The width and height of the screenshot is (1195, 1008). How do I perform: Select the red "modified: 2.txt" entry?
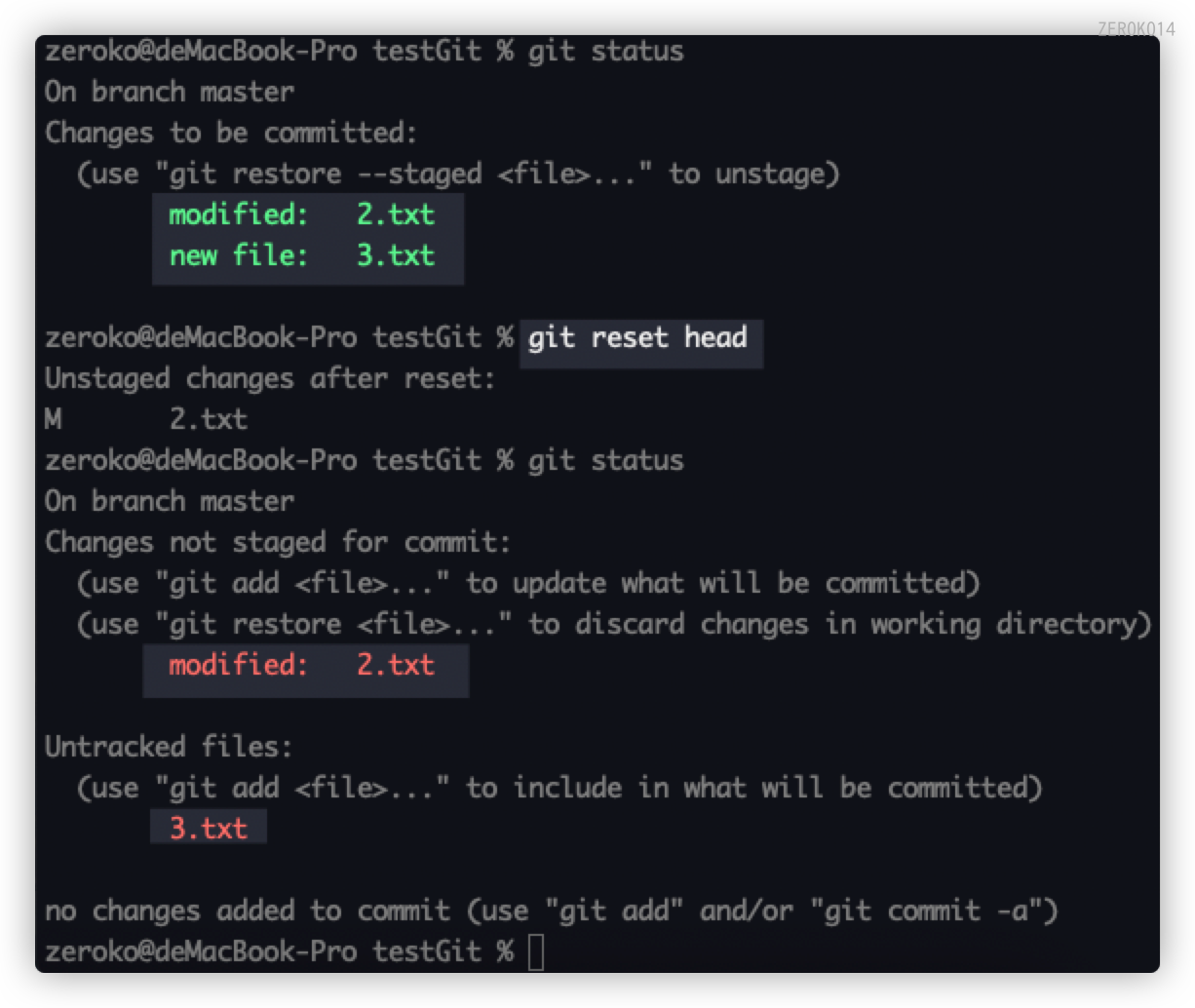click(301, 665)
